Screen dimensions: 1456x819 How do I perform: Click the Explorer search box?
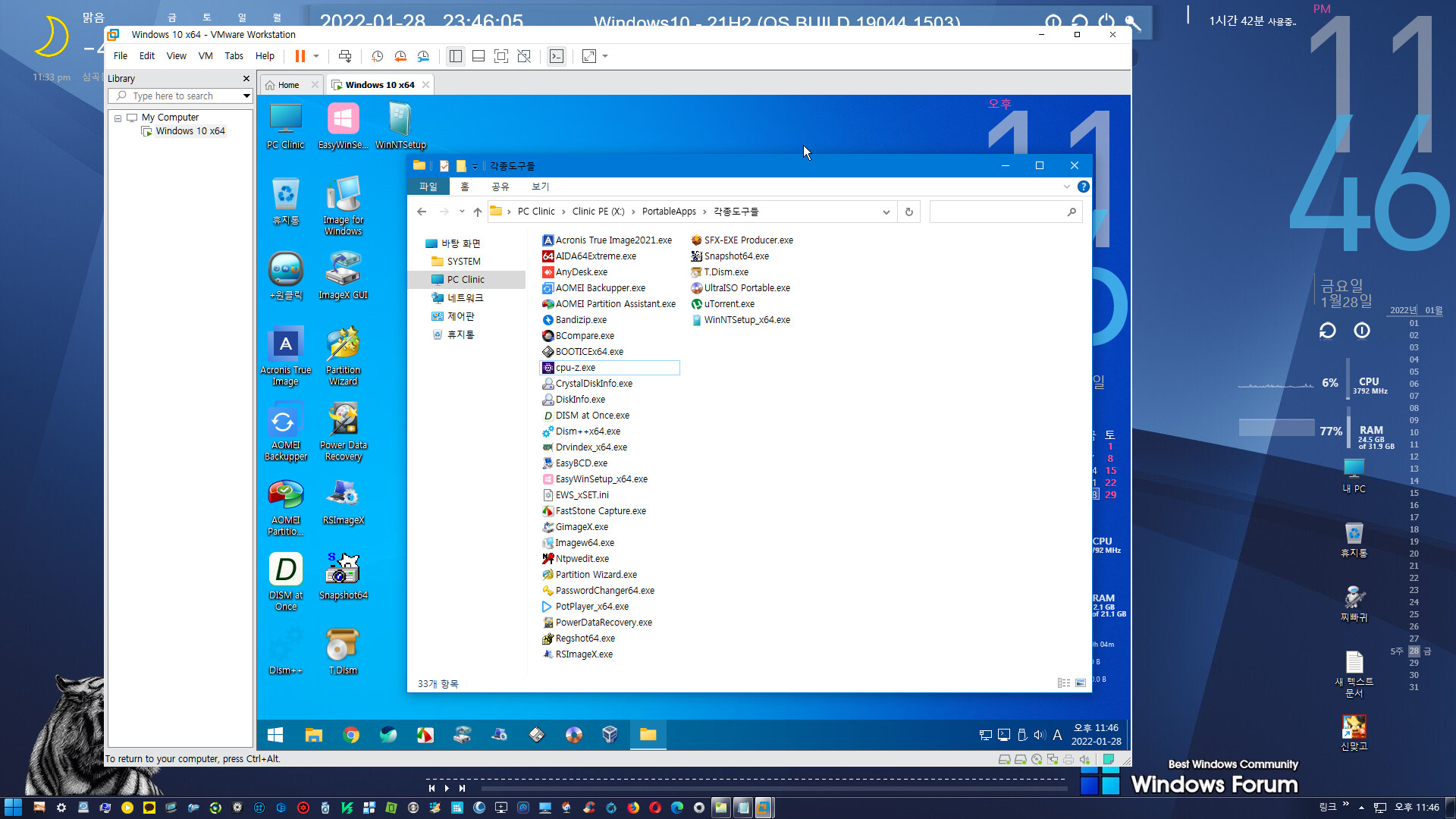1005,212
